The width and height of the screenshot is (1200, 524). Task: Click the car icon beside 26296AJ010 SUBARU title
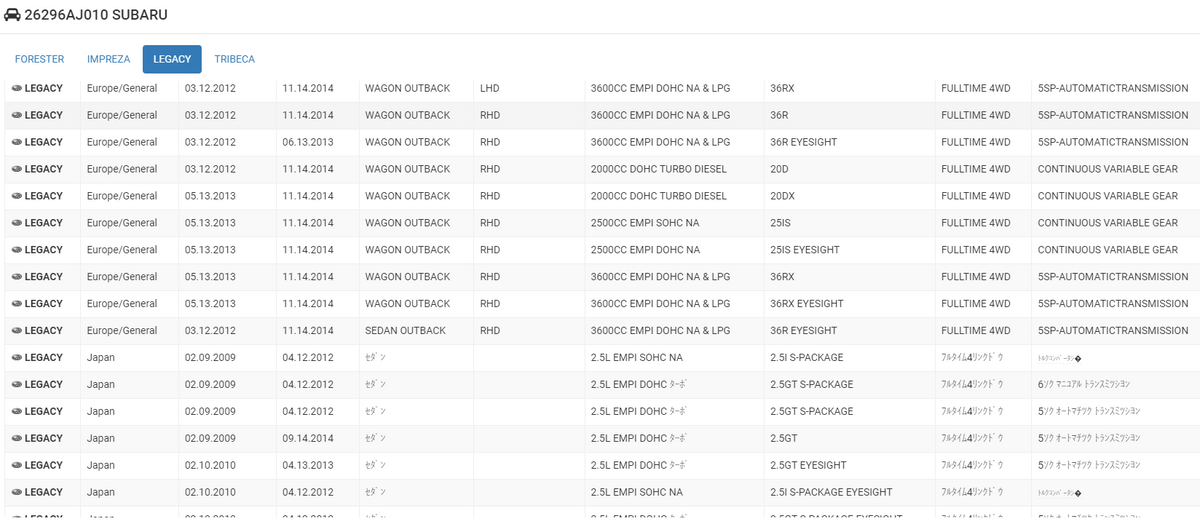(x=13, y=15)
